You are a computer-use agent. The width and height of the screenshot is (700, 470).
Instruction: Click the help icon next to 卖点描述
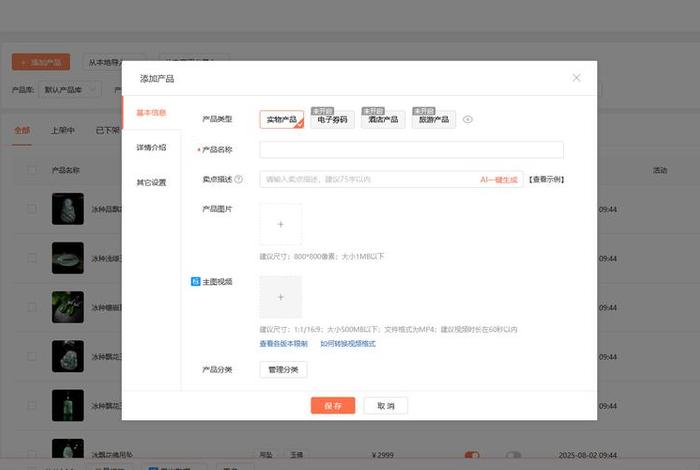238,179
